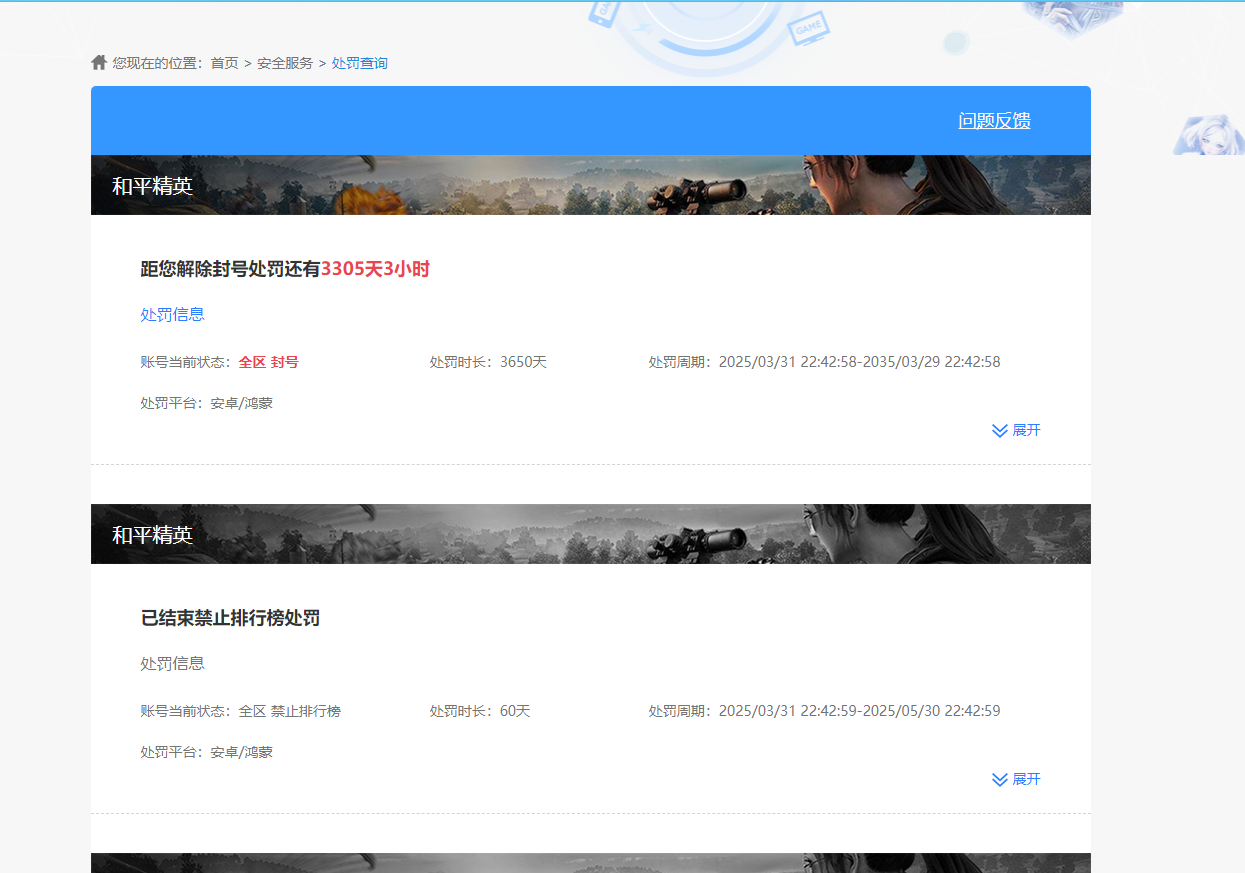Open the 安全服务 breadcrumb entry
This screenshot has height=873, width=1245.
[283, 62]
